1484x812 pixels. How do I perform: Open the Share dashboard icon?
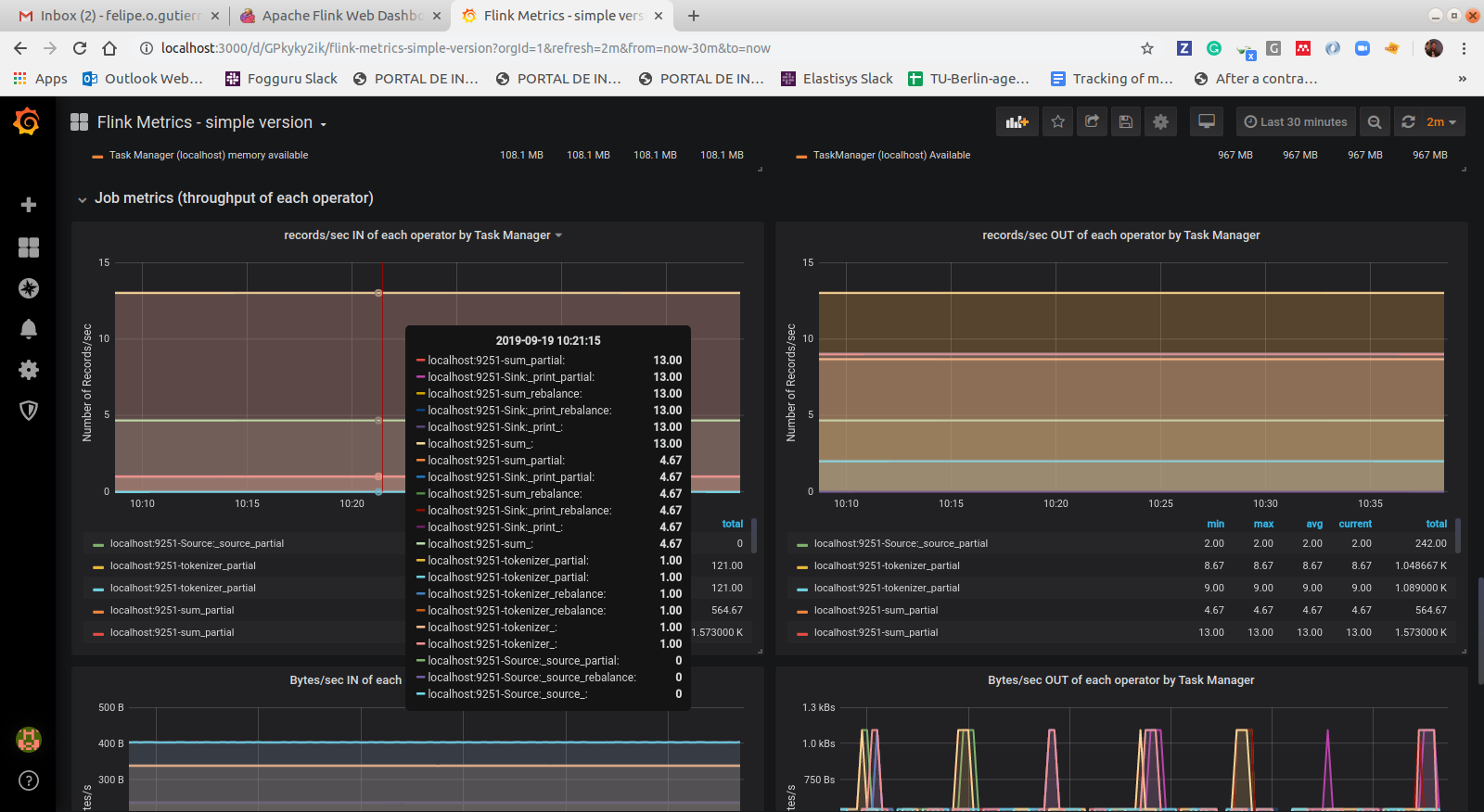pyautogui.click(x=1093, y=122)
